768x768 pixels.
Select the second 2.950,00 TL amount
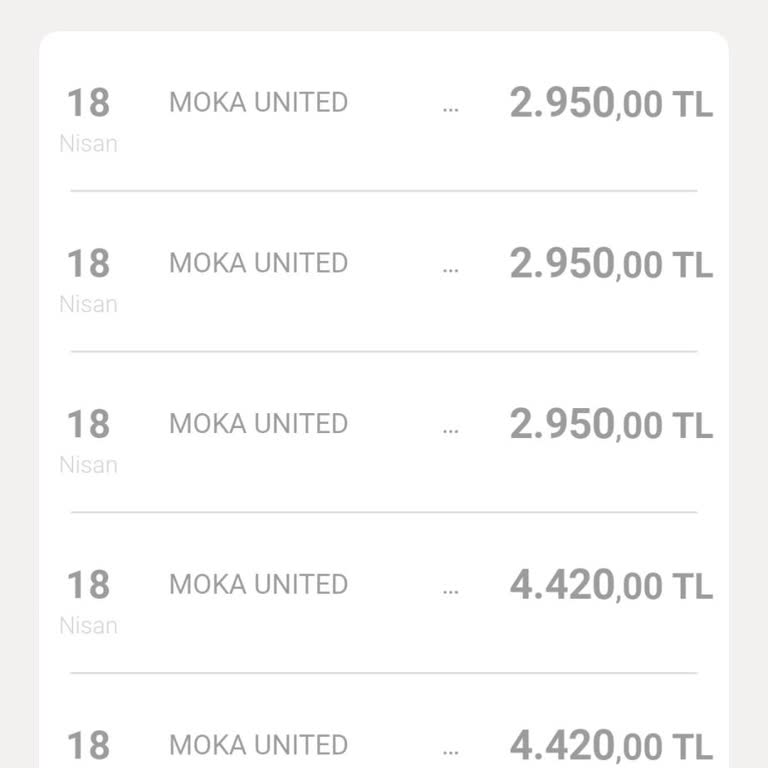click(611, 264)
